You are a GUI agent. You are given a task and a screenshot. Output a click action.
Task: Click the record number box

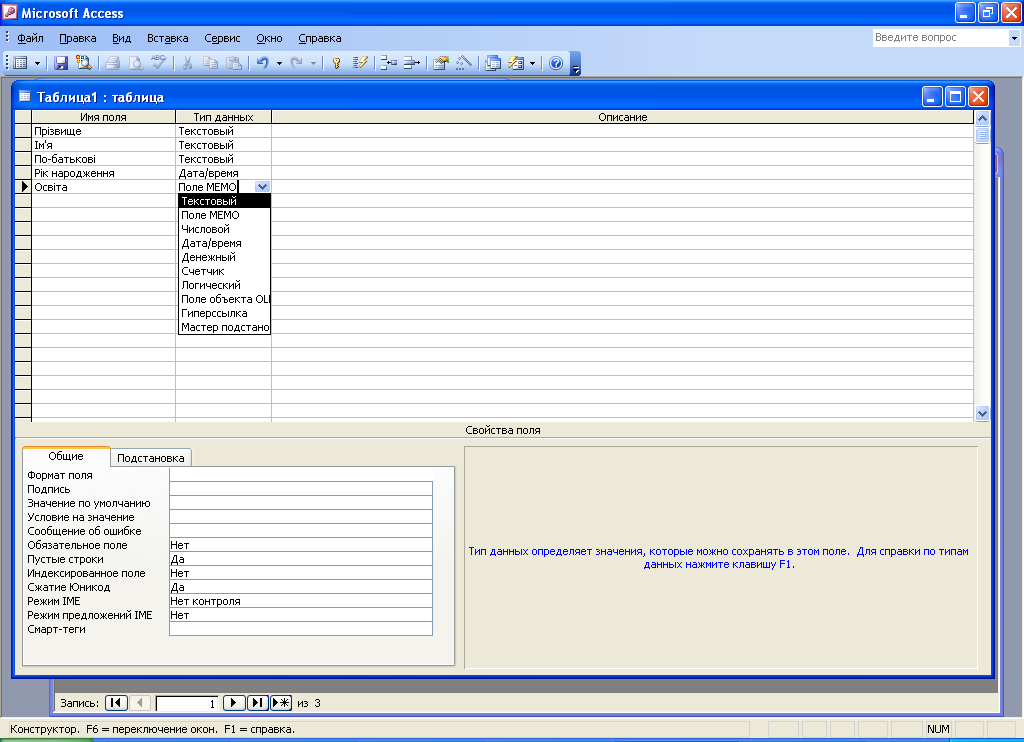pyautogui.click(x=187, y=703)
